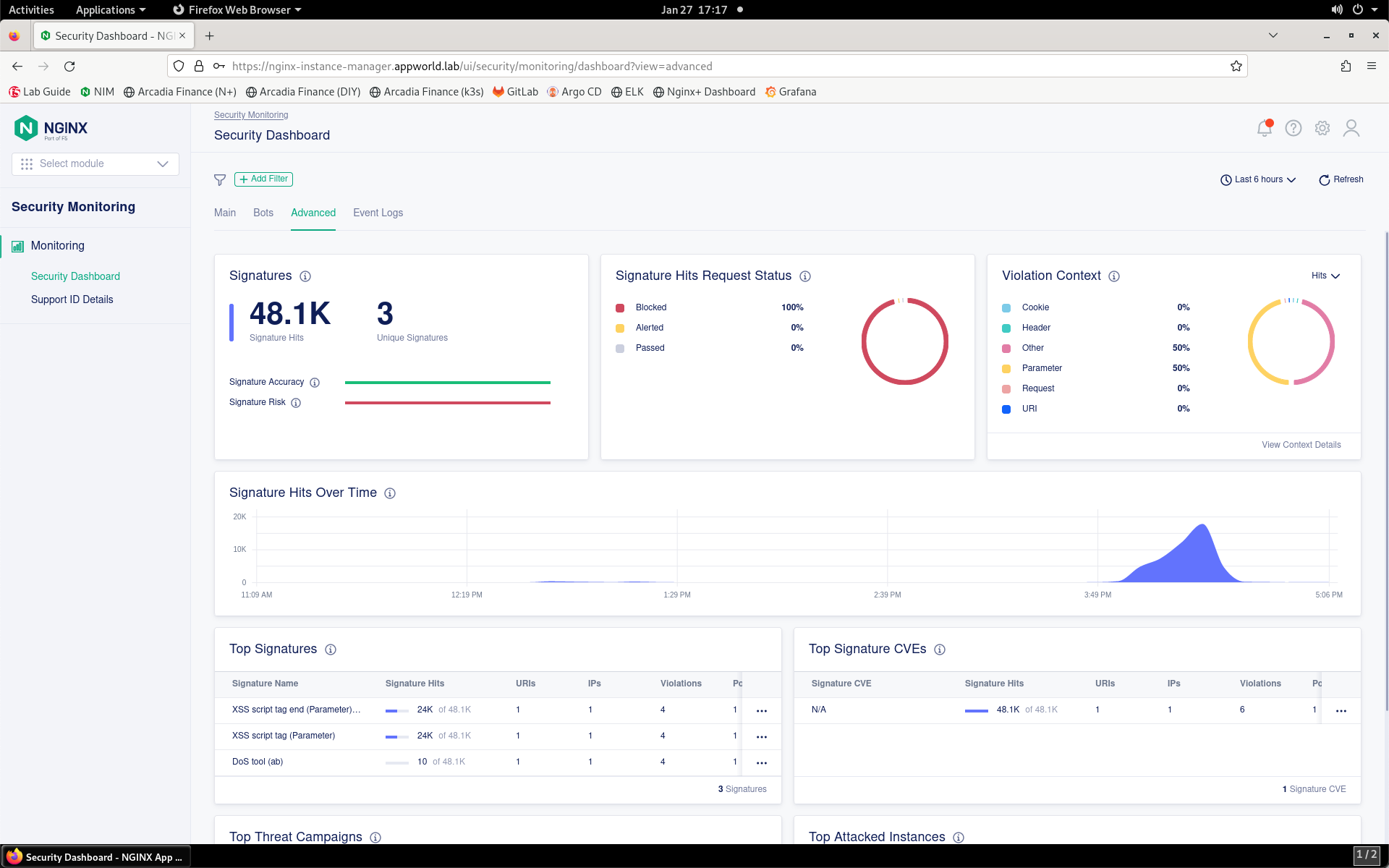
Task: Open actions menu for XSS script tag end row
Action: (x=762, y=711)
